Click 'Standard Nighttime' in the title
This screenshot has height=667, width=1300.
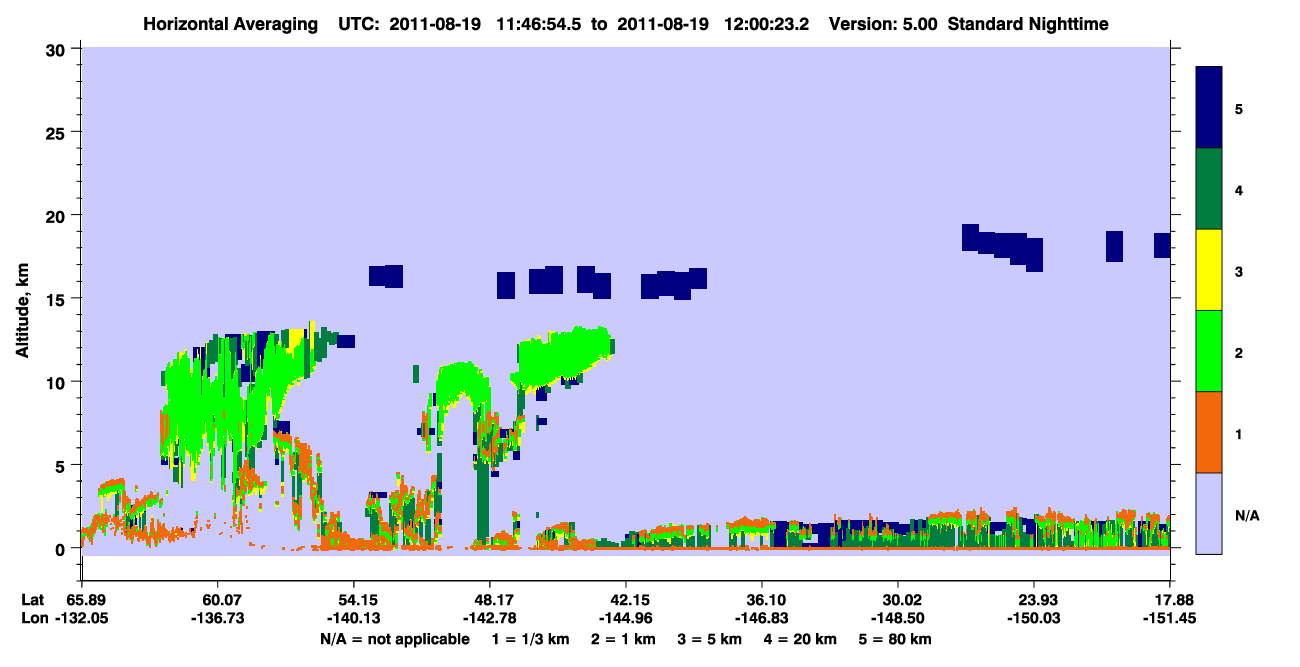click(1028, 24)
